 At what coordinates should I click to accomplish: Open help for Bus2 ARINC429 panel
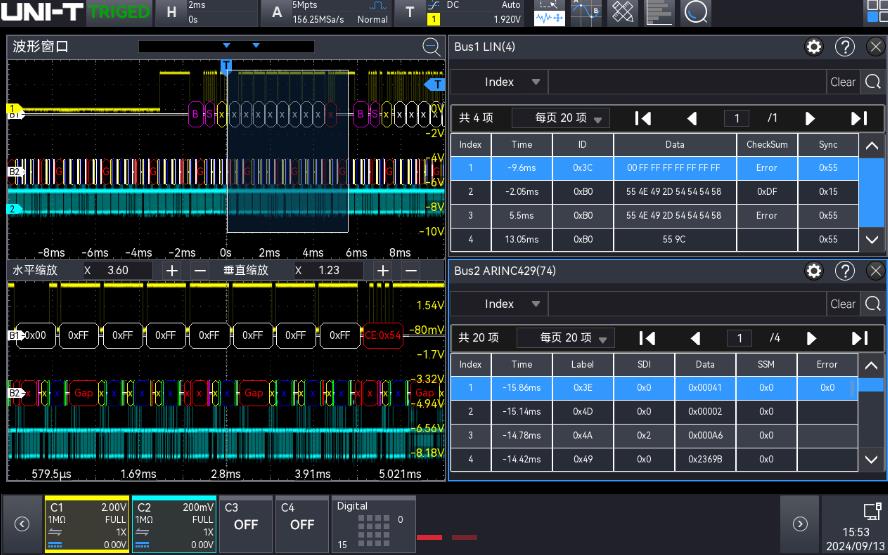point(845,271)
